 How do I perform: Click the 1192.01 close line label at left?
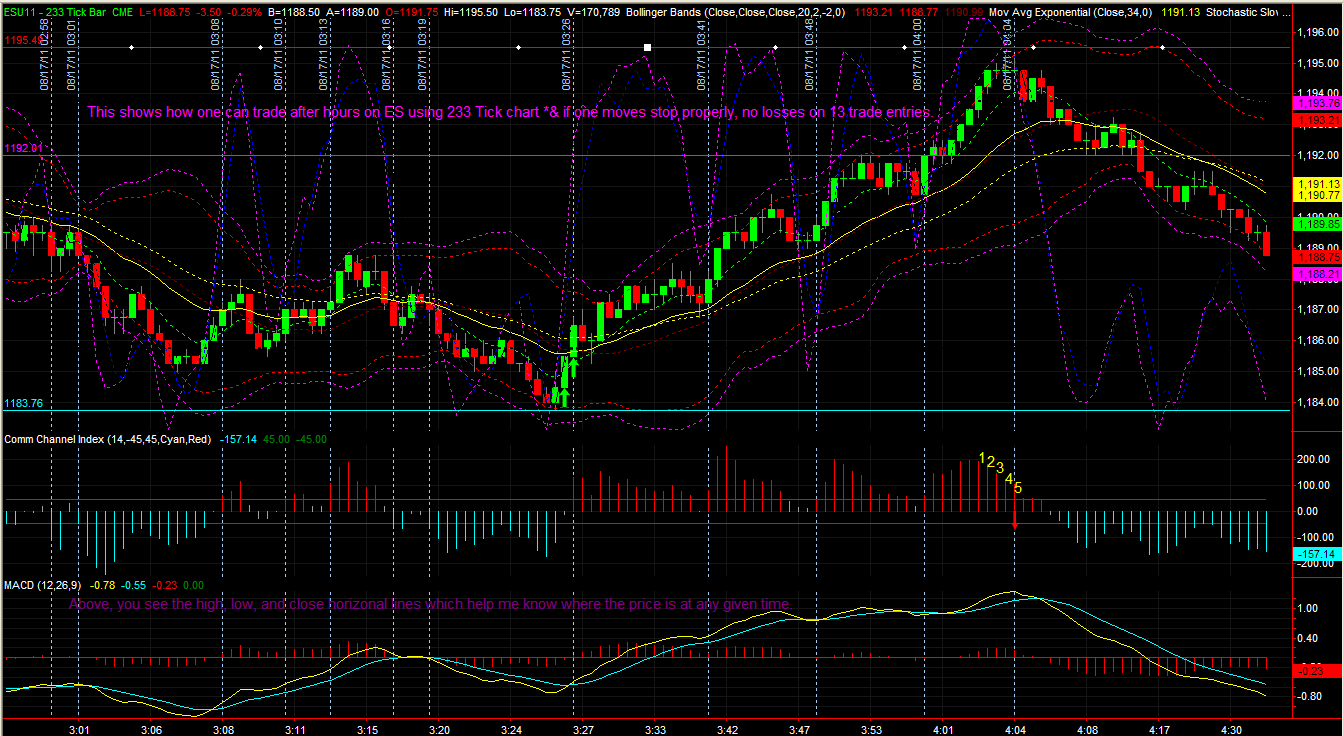21,148
